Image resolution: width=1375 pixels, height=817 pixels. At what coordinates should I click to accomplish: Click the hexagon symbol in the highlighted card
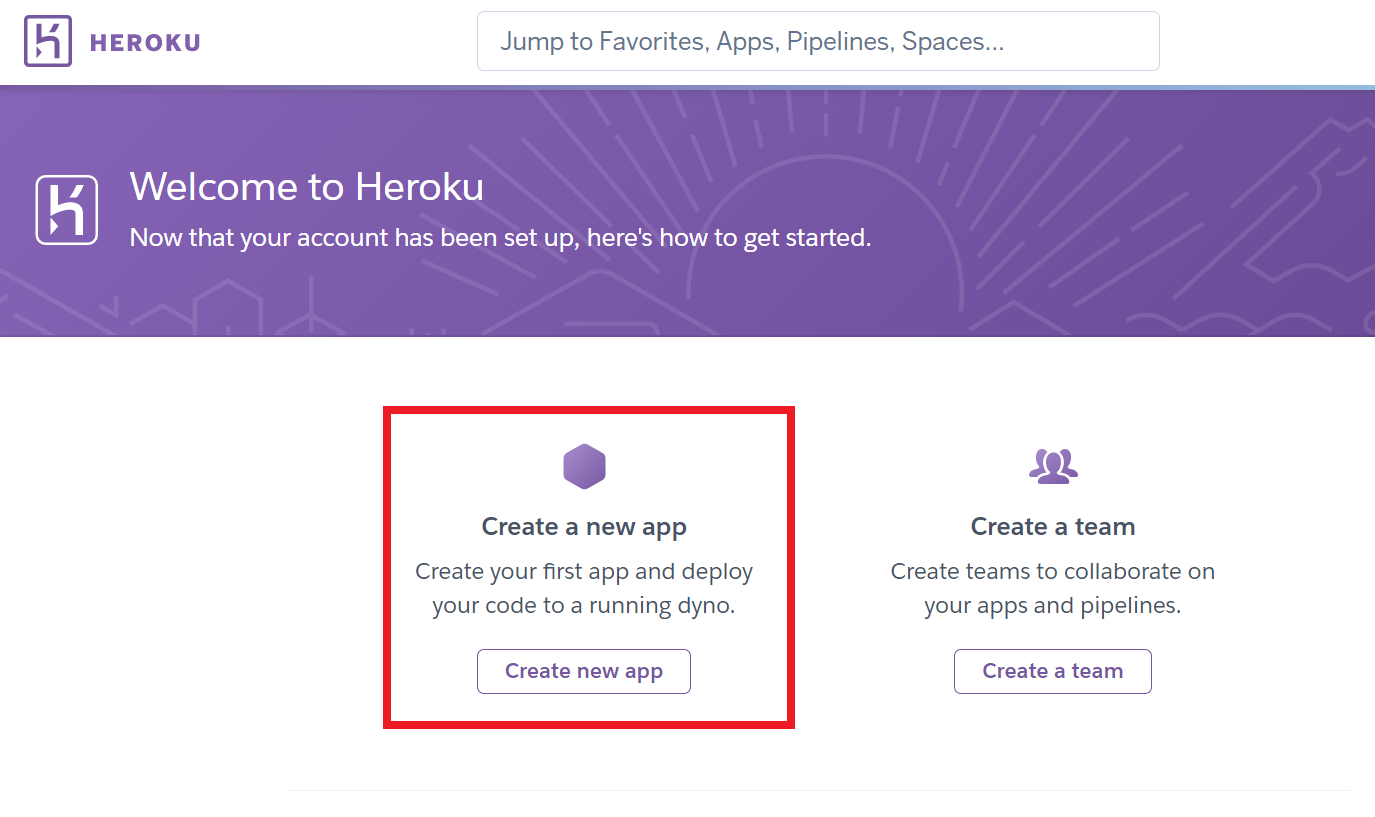pyautogui.click(x=584, y=466)
